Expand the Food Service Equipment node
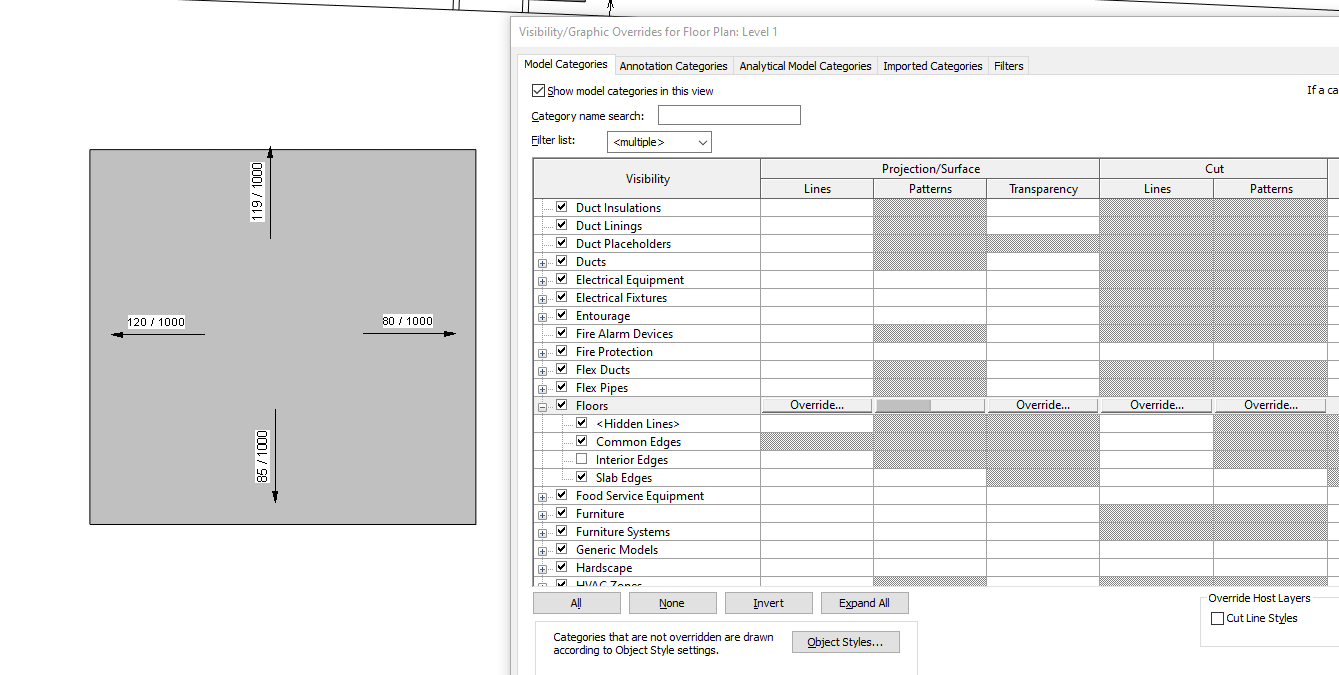The width and height of the screenshot is (1339, 675). coord(543,497)
